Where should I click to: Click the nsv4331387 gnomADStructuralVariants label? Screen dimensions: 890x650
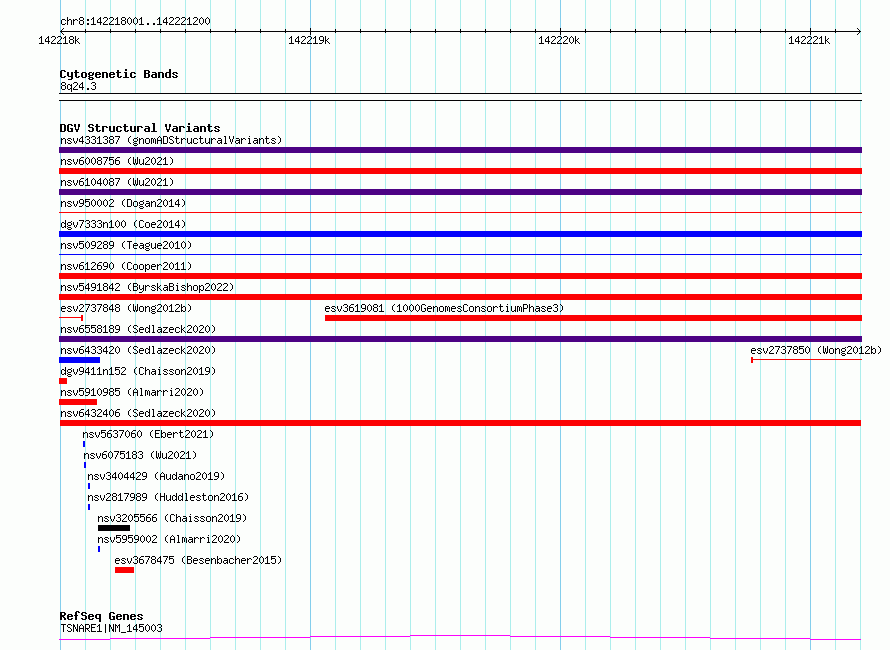coord(171,140)
